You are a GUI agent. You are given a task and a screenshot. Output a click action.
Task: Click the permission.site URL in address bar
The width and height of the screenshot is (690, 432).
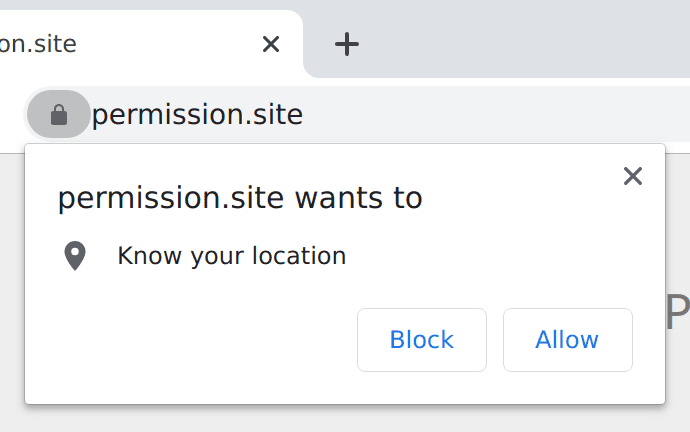click(x=197, y=115)
